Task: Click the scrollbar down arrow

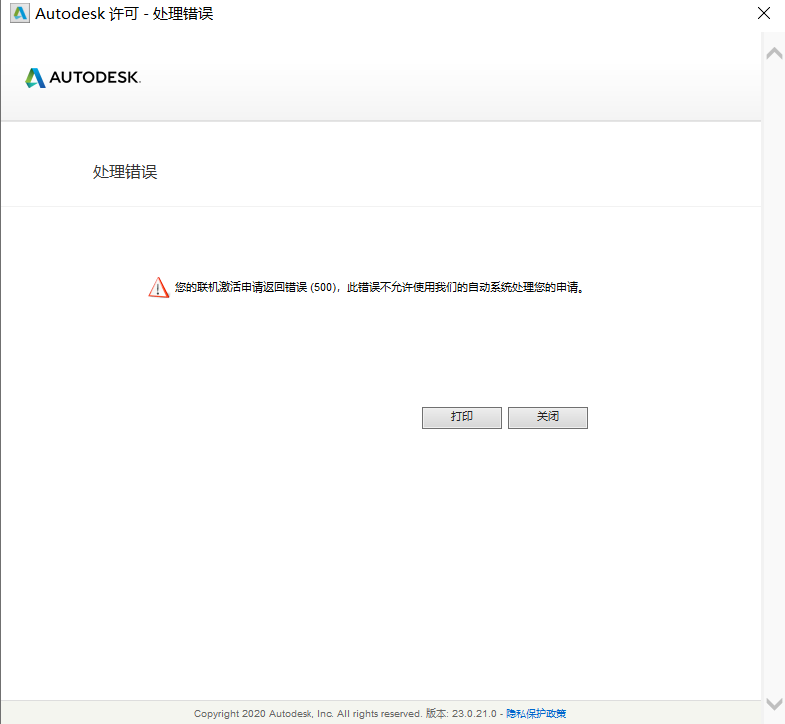Action: point(774,703)
